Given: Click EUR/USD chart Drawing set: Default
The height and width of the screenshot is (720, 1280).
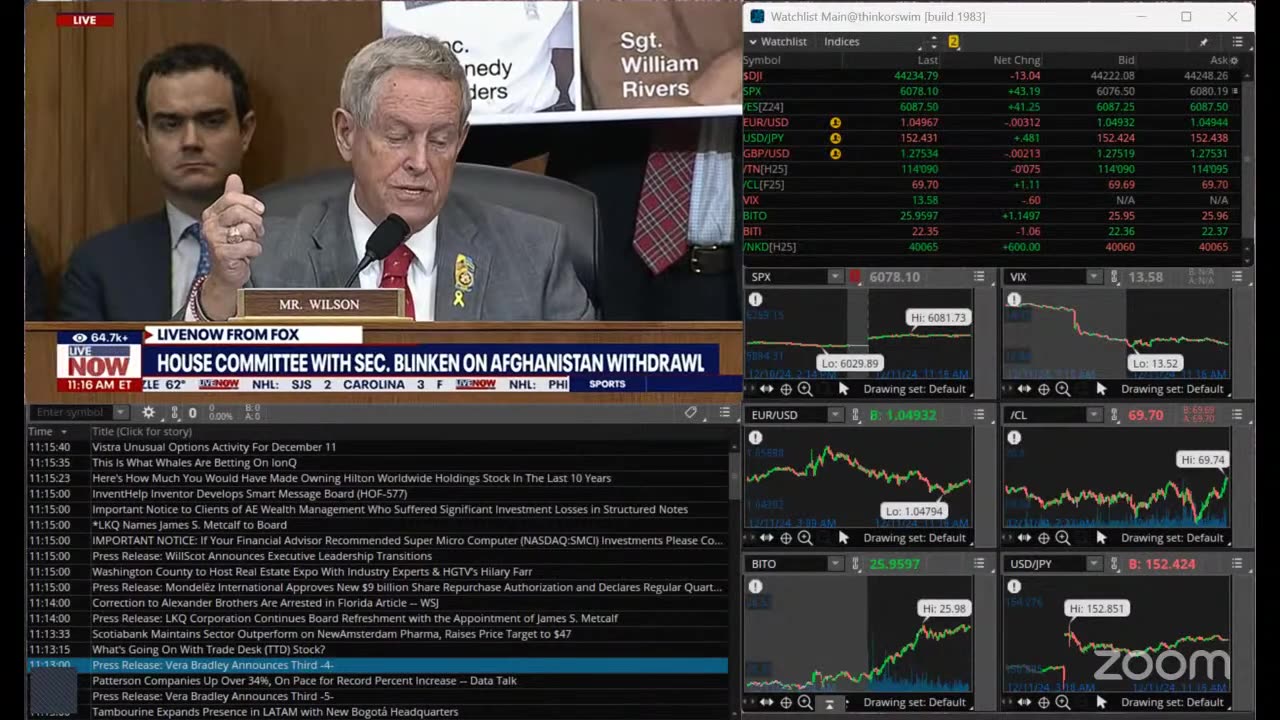Looking at the screenshot, I should [x=914, y=538].
